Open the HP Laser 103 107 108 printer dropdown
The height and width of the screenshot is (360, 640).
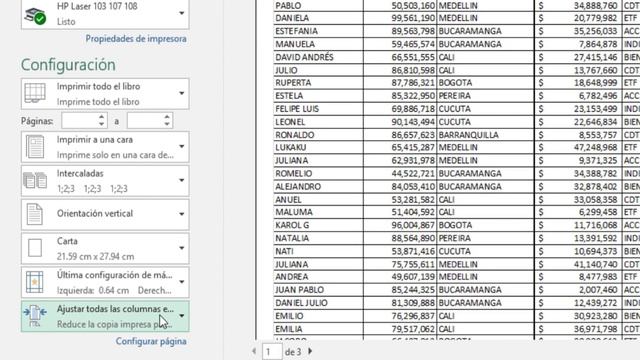click(182, 13)
